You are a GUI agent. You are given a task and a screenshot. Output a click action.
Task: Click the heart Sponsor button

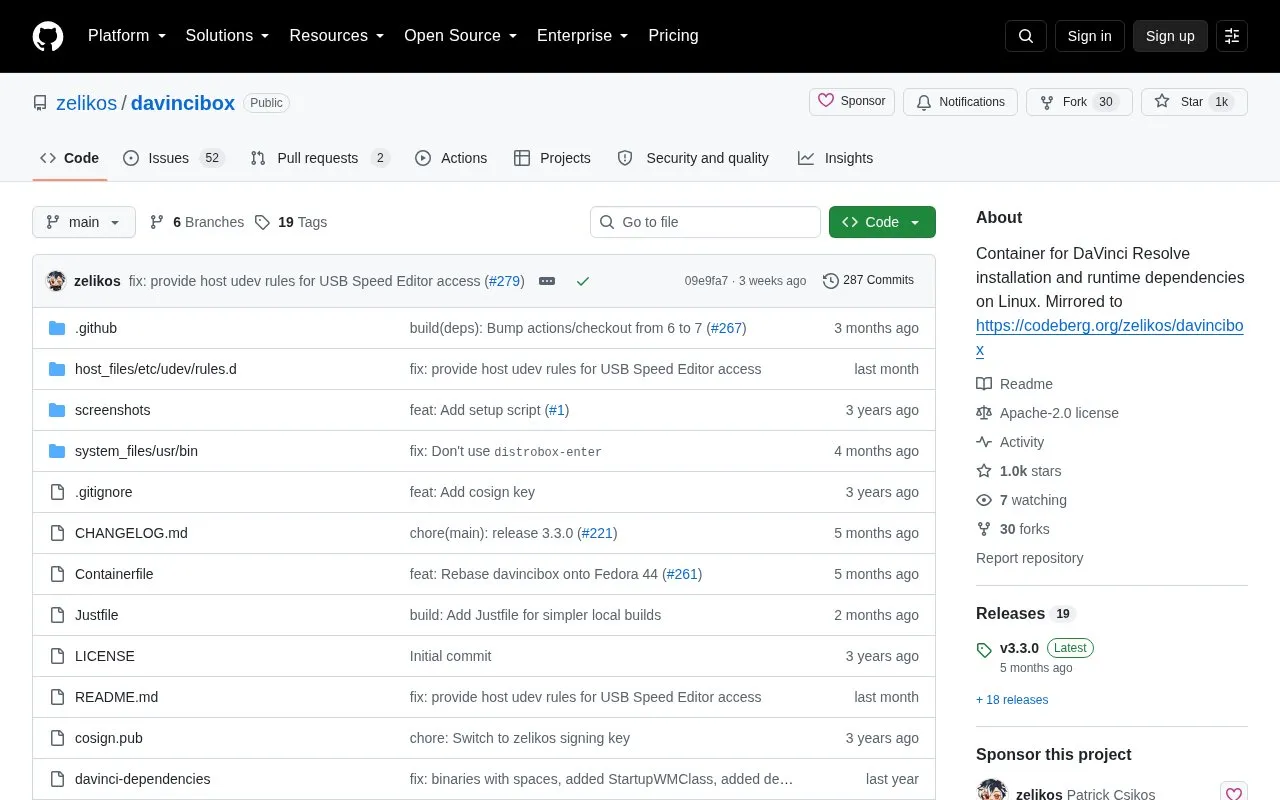(x=852, y=102)
